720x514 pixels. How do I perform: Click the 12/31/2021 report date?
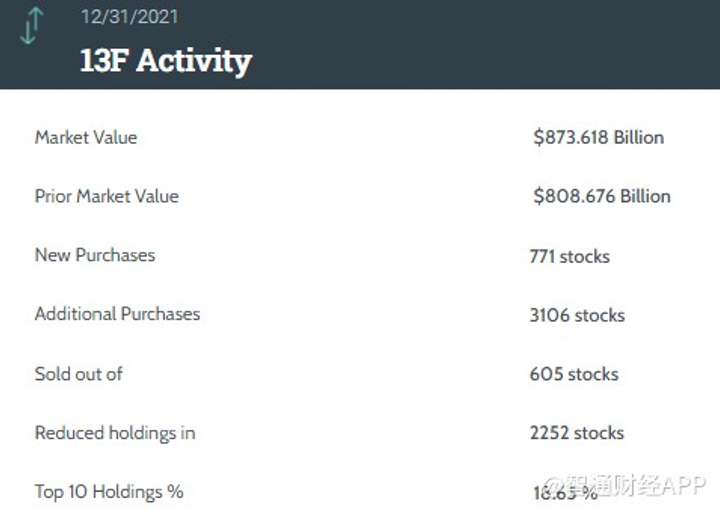pyautogui.click(x=129, y=17)
